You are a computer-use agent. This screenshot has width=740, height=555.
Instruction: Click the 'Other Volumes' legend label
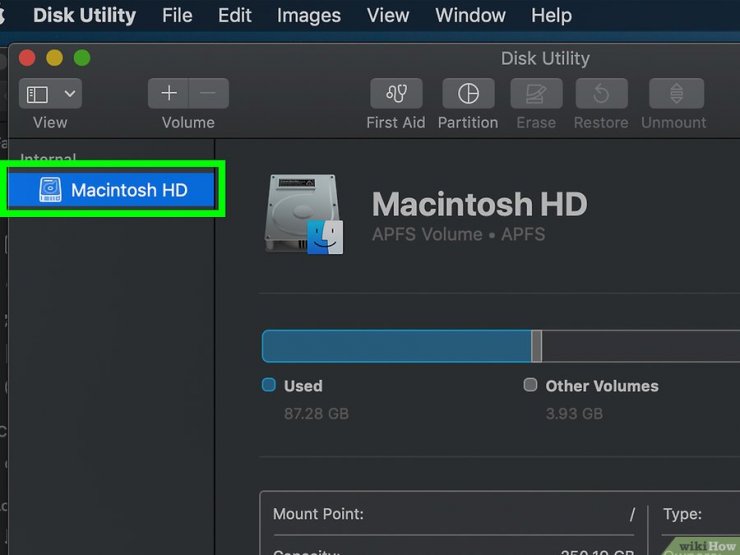click(x=602, y=386)
